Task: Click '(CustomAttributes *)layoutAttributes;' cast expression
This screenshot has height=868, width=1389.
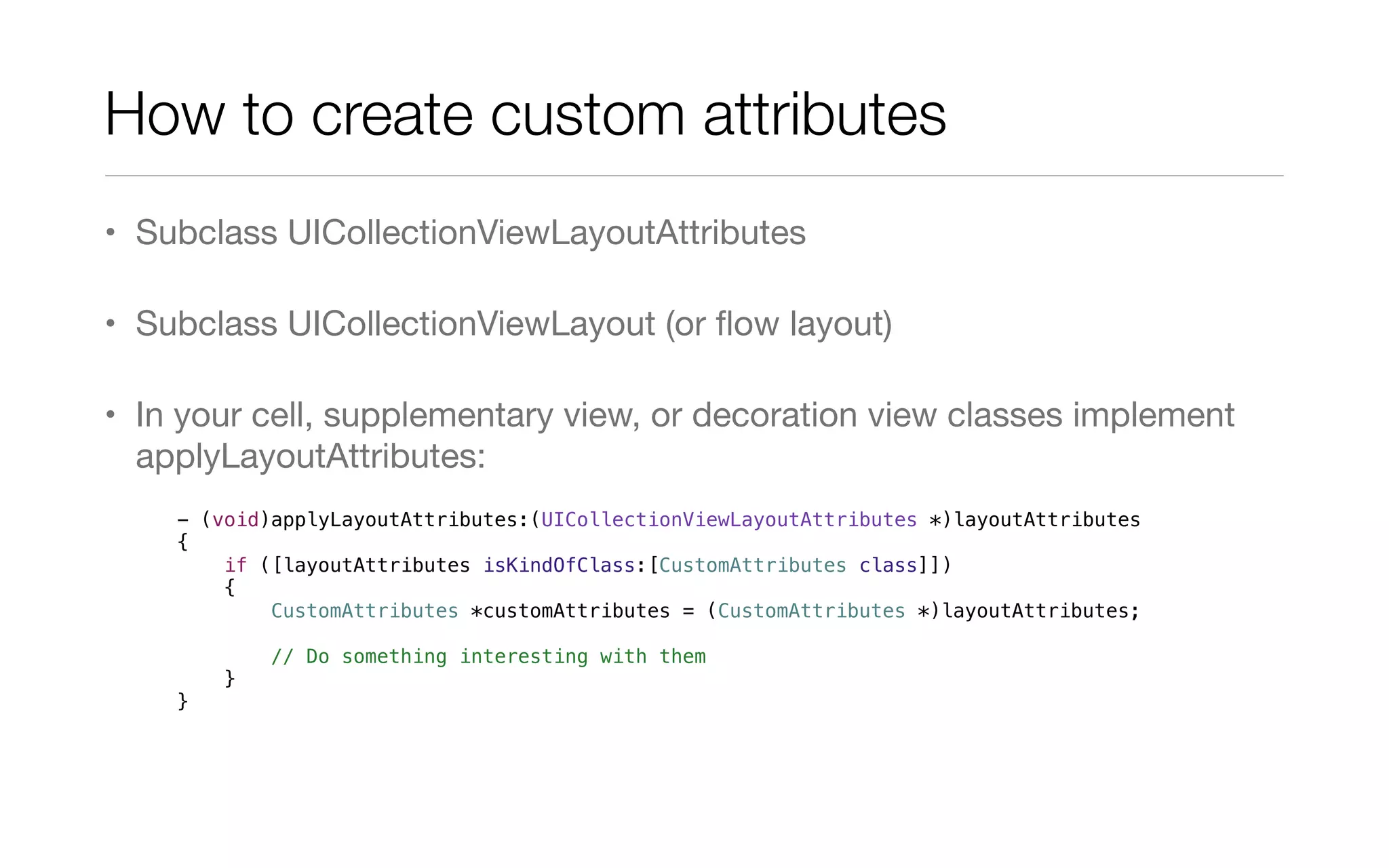Action: tap(923, 610)
